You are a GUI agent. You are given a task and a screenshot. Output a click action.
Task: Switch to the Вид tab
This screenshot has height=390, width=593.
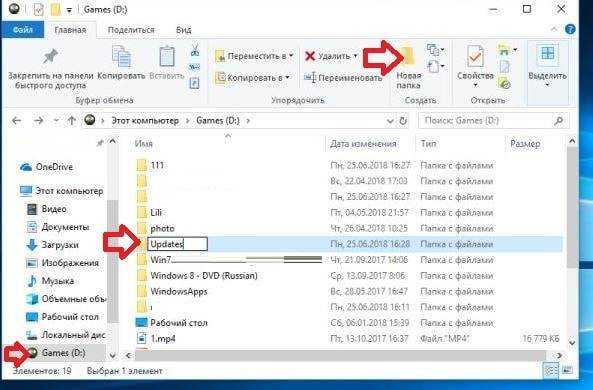point(184,30)
